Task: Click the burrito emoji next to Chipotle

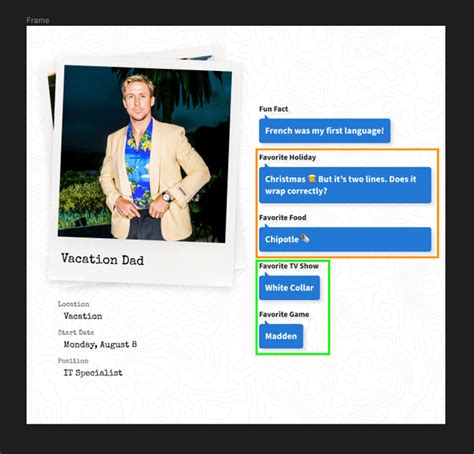Action: coord(305,238)
